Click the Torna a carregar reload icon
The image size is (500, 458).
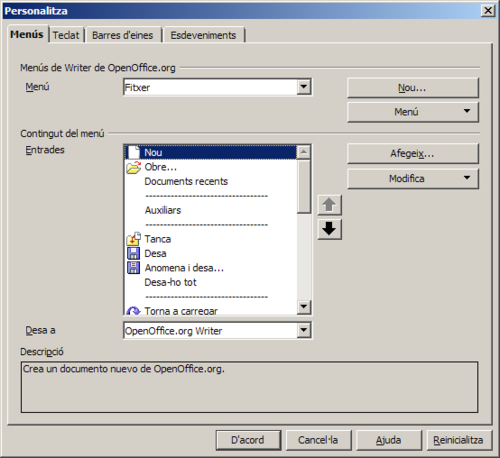(x=134, y=311)
